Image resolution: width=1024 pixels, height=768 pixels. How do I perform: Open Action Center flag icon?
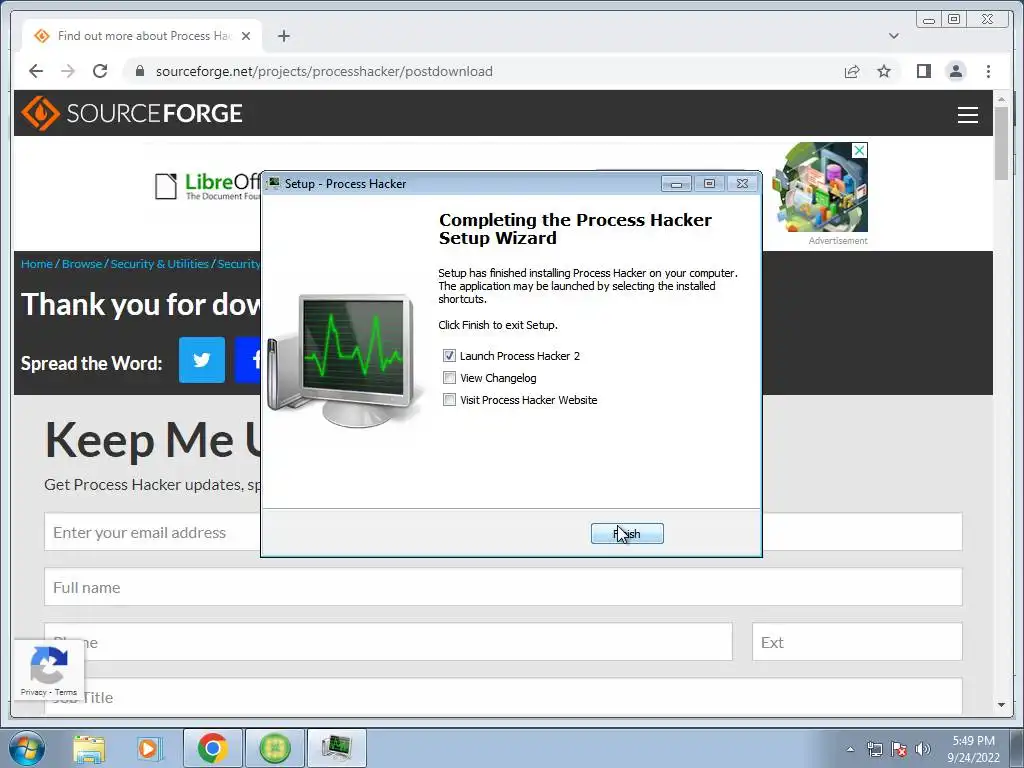(899, 749)
